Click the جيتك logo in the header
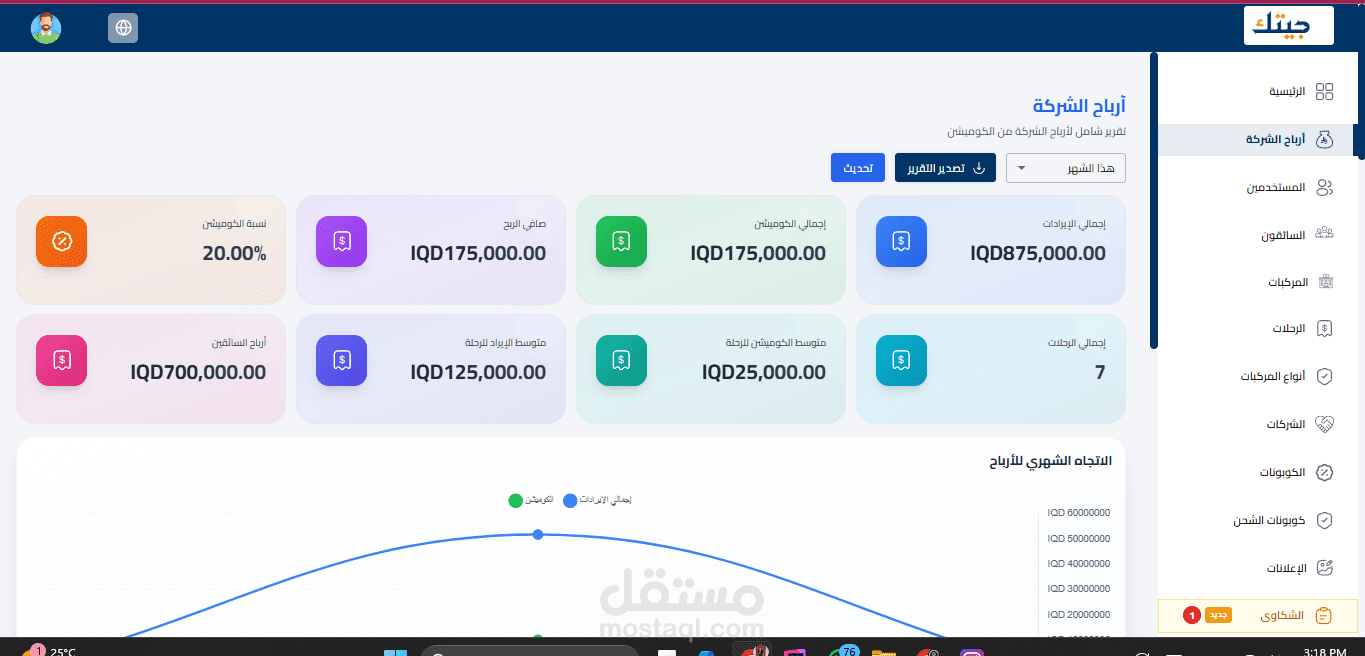Viewport: 1365px width, 656px height. [1289, 25]
